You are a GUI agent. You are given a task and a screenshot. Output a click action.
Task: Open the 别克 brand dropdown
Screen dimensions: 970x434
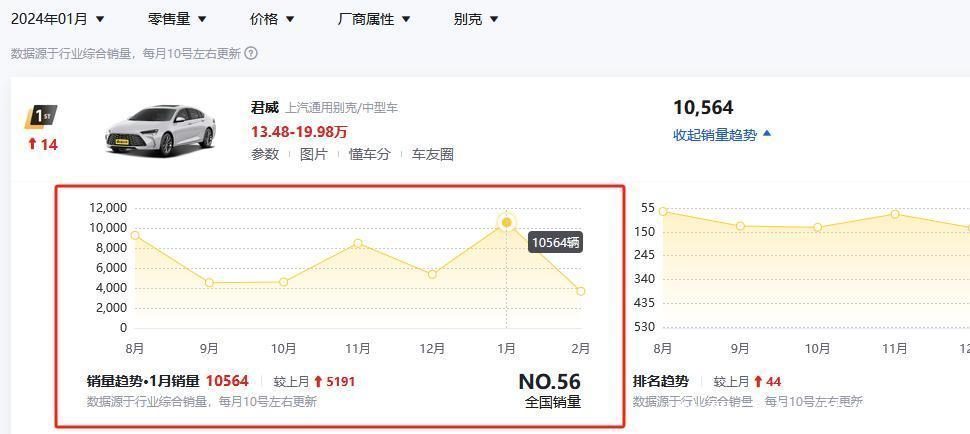(x=476, y=19)
